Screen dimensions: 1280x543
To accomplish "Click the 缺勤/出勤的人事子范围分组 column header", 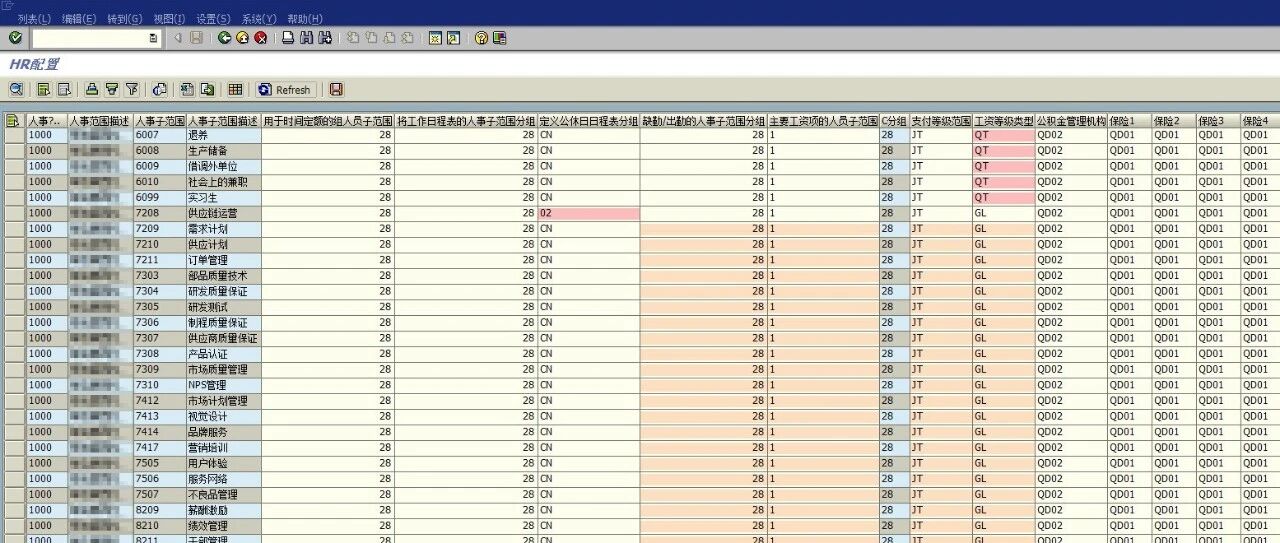I will coord(703,120).
